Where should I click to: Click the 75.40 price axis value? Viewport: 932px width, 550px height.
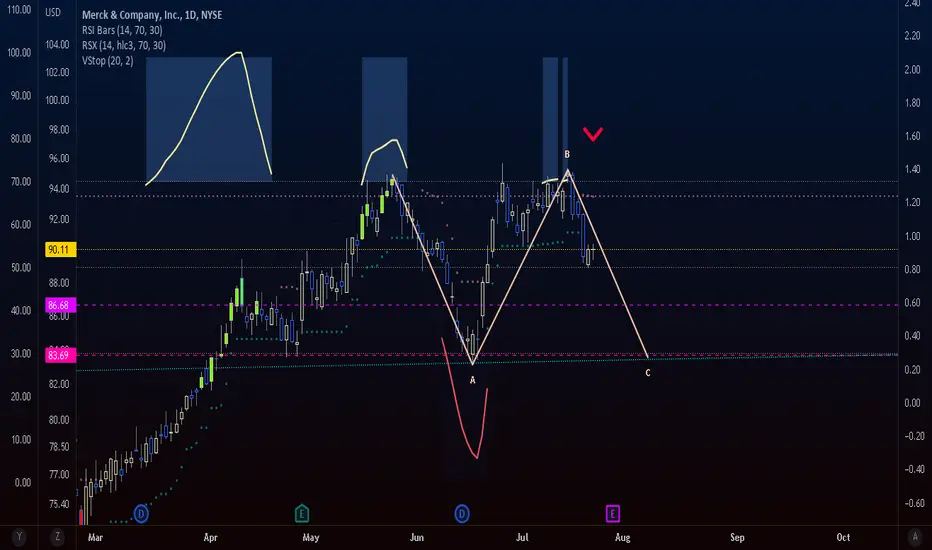[58, 504]
